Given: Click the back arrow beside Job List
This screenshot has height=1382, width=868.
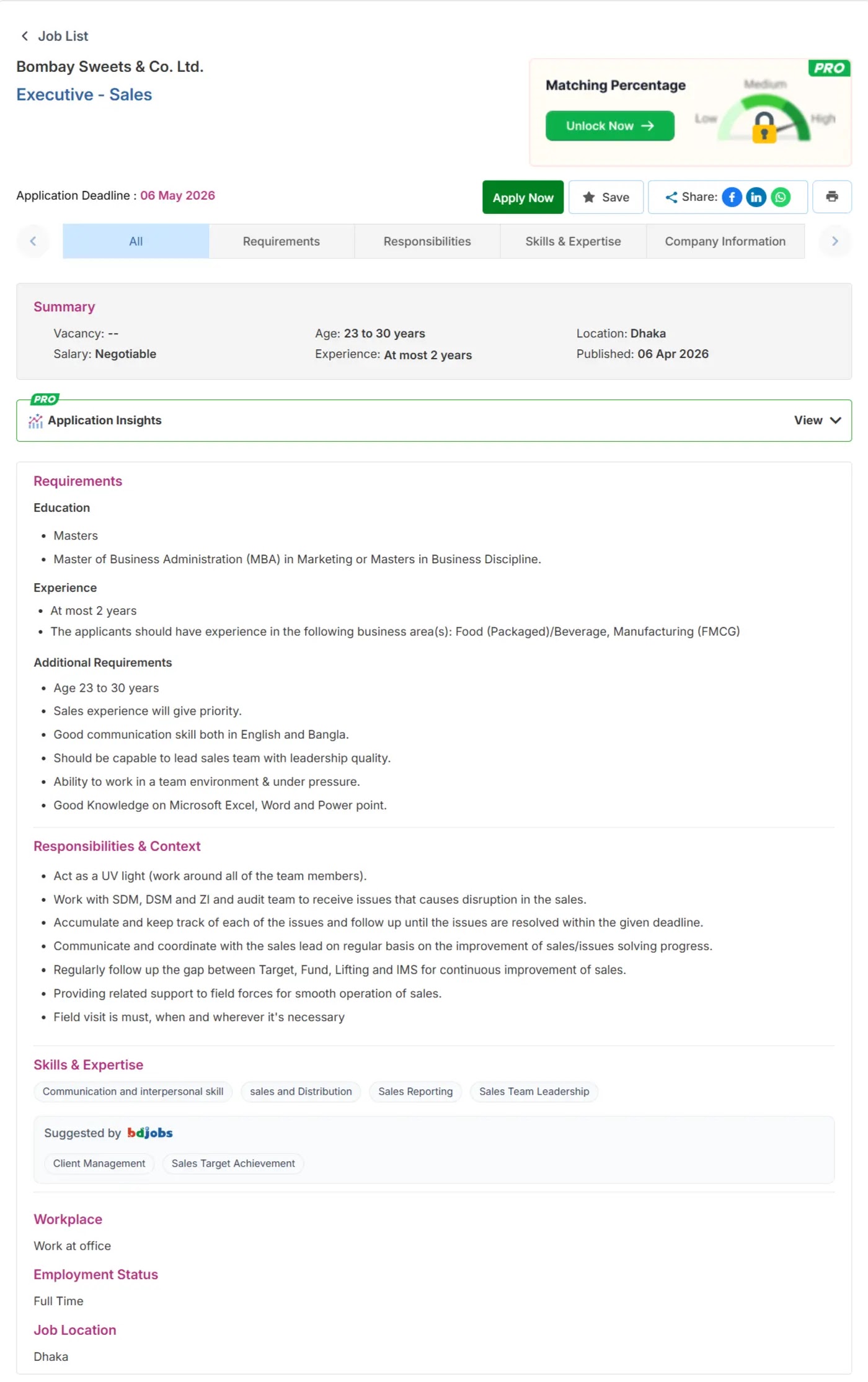Looking at the screenshot, I should click(25, 36).
